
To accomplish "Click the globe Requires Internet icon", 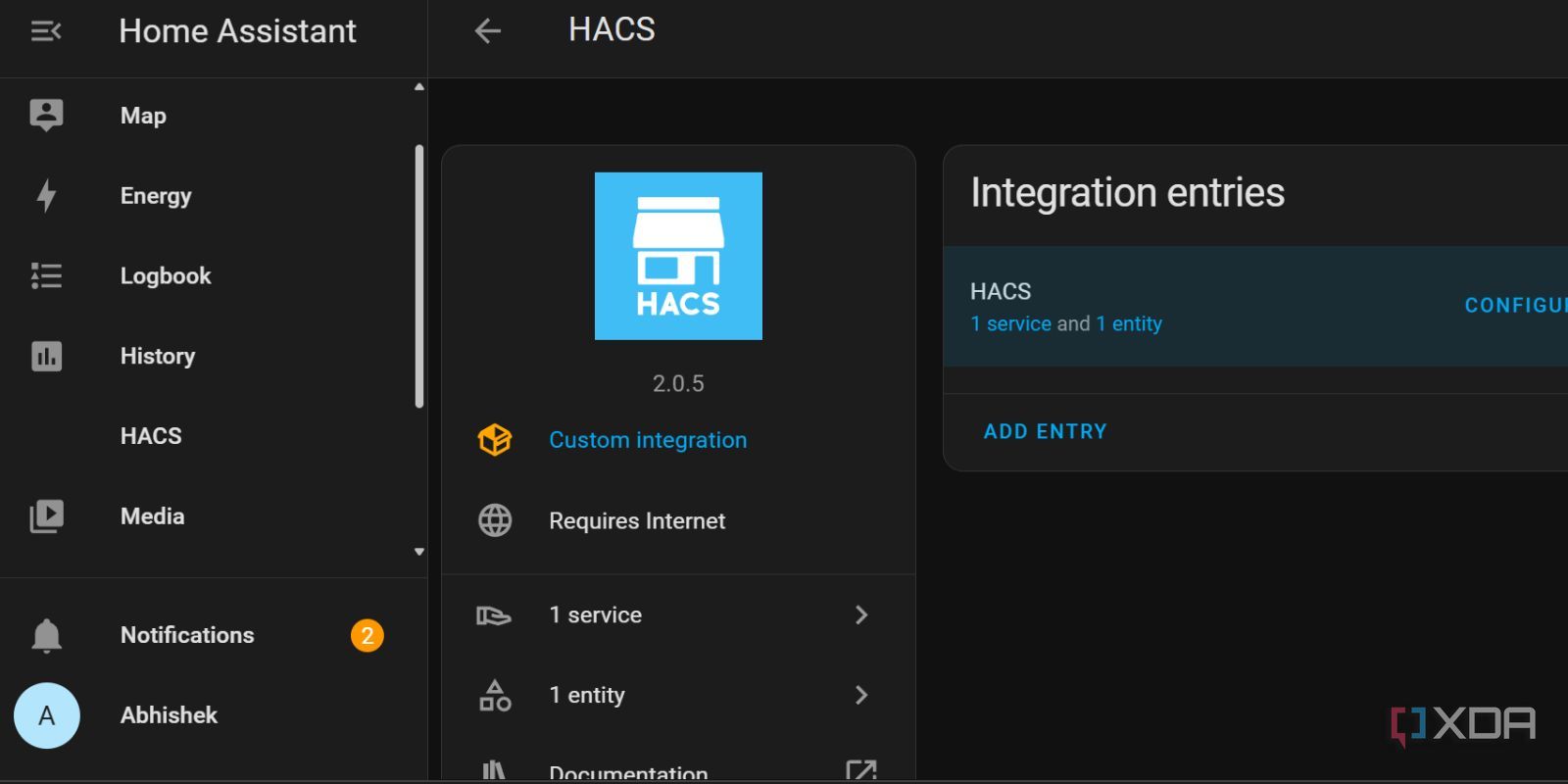I will (x=495, y=520).
